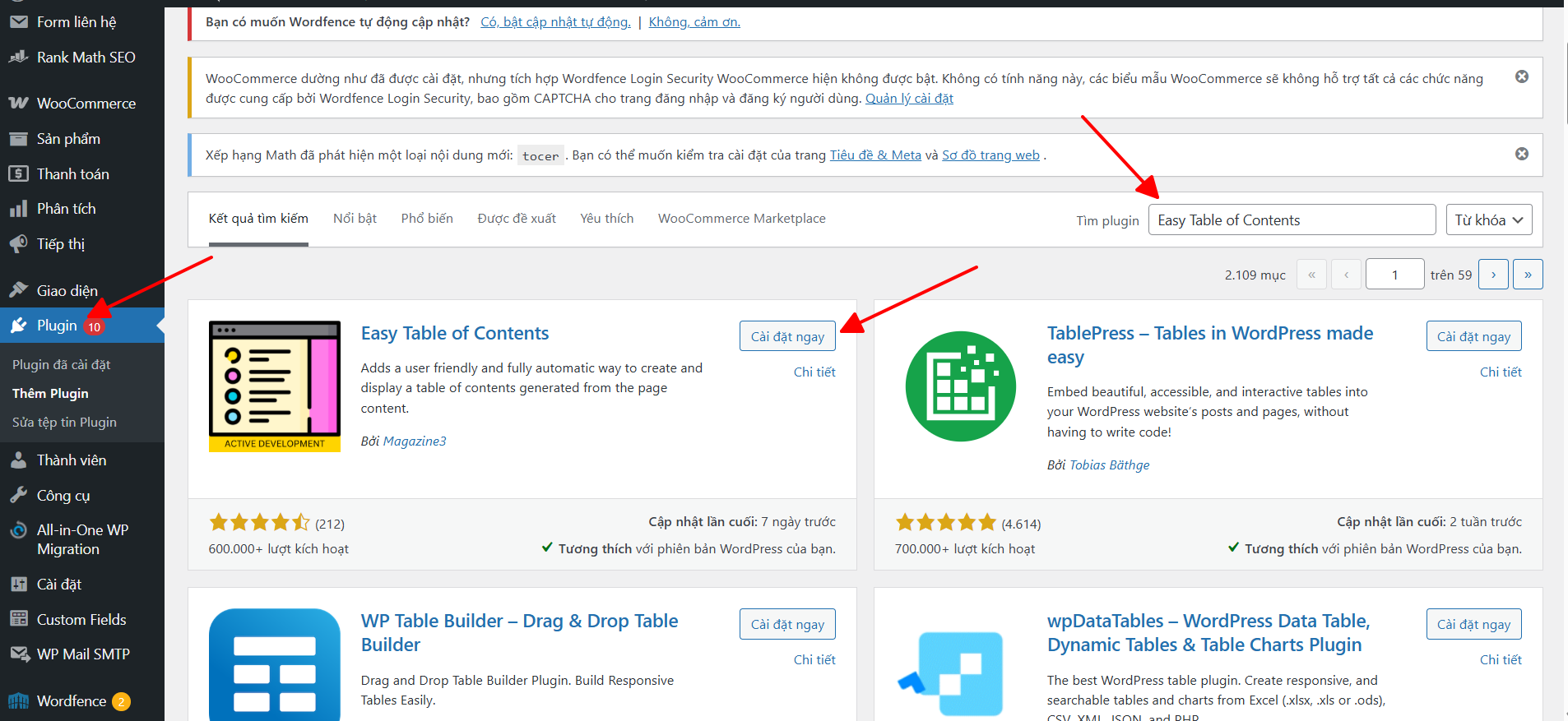
Task: Switch to the Được đề xuất tab
Action: click(517, 219)
